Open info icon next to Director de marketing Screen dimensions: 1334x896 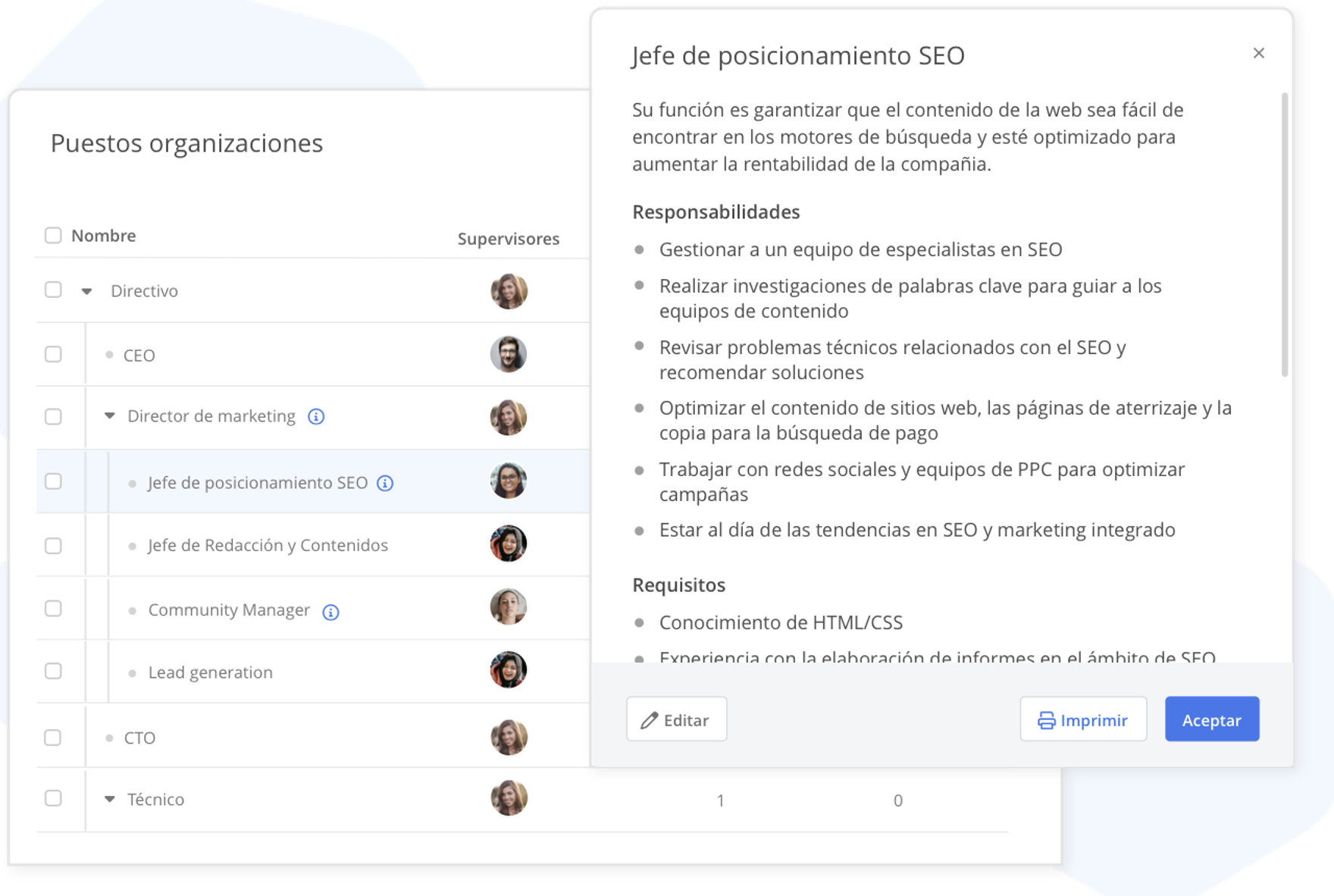click(316, 416)
